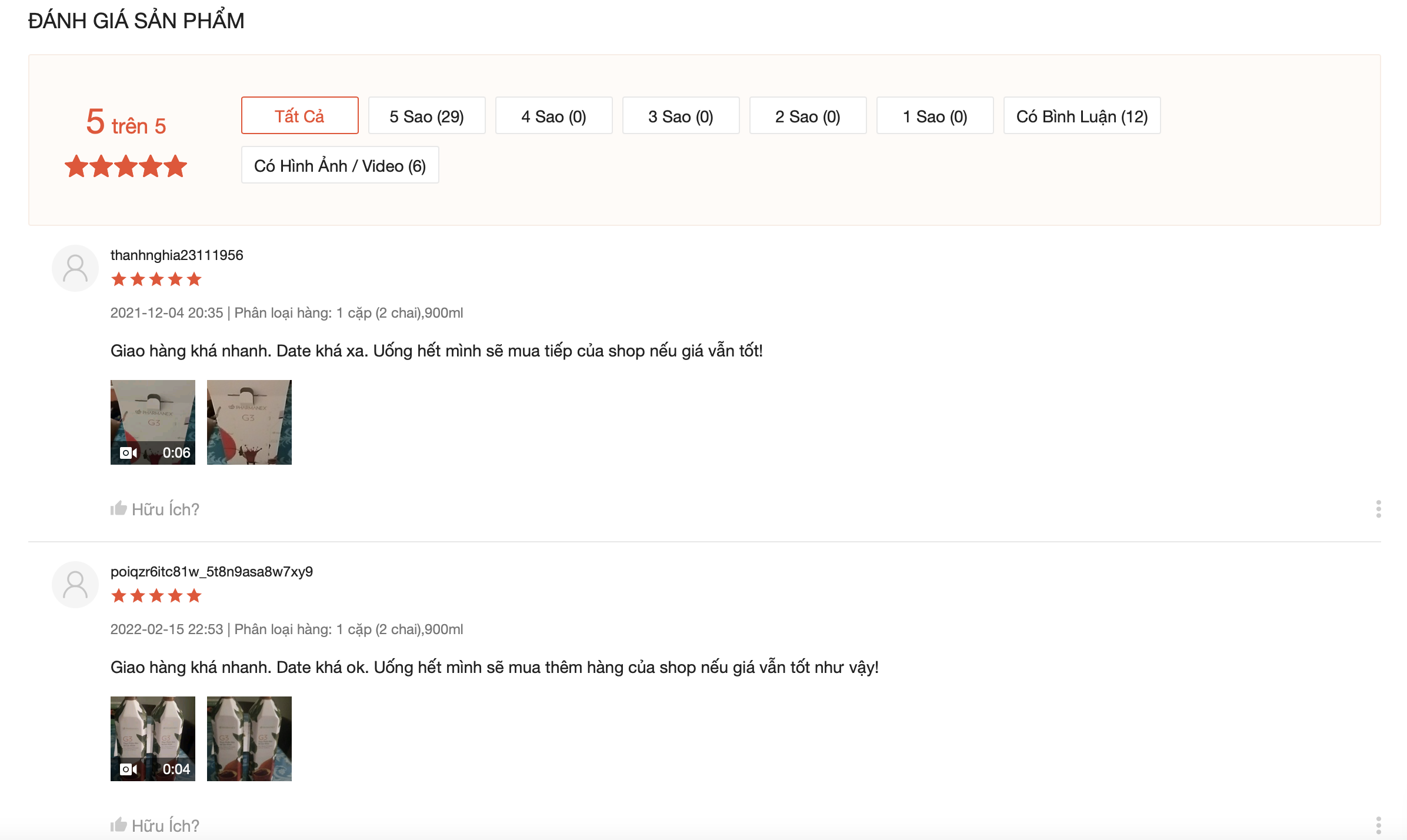Screen dimensions: 1407x840
Task: Filter reviews by 1 Sao (0)
Action: (935, 116)
